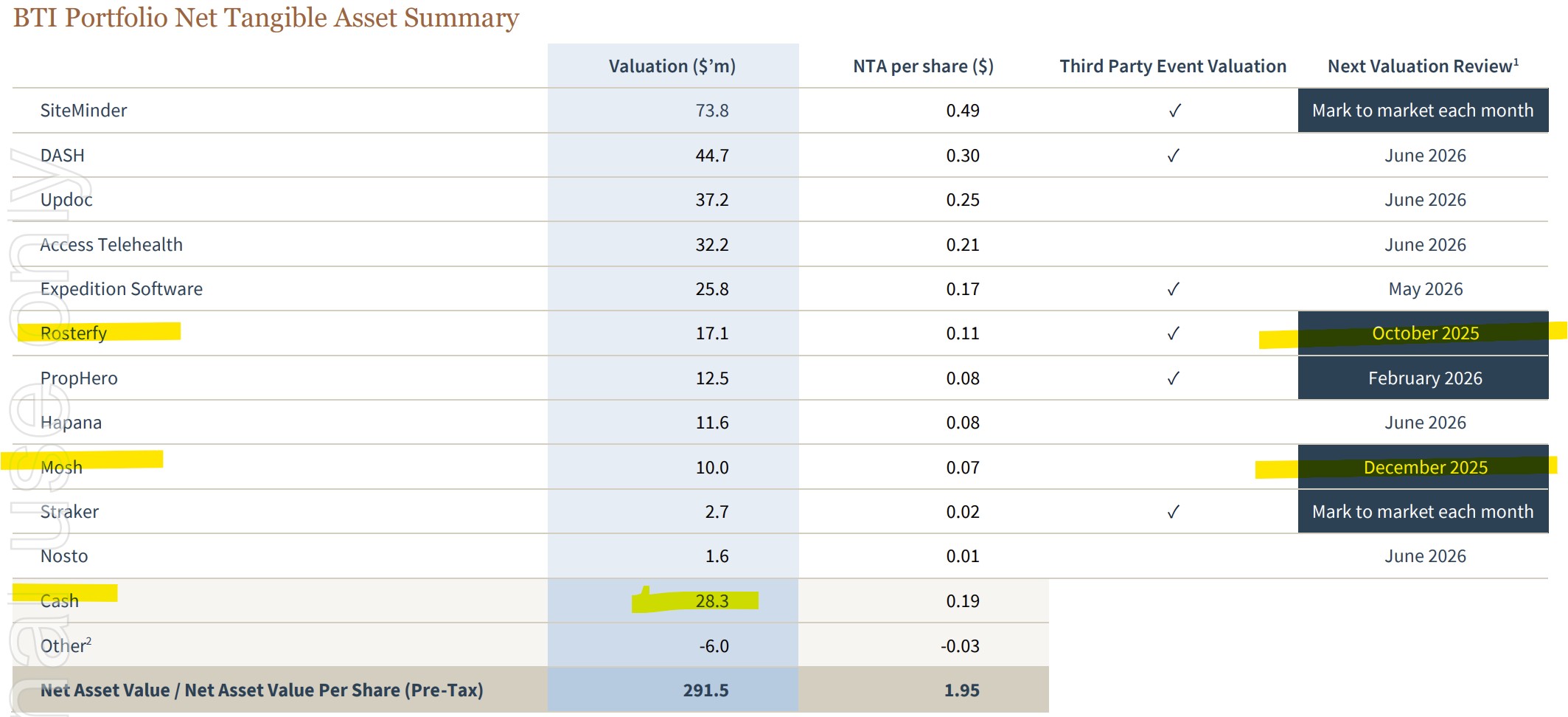
Task: Click the NTA per share ($) header
Action: [x=923, y=66]
